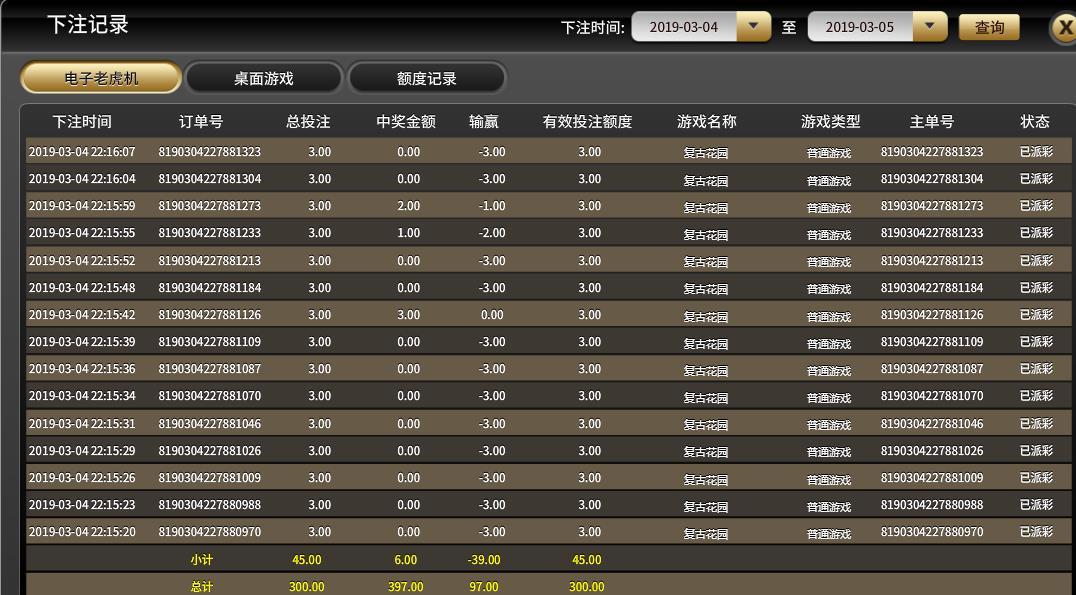Select order number 8190304227881009 in 订单号 column
Screen dimensions: 1076x595
209,477
